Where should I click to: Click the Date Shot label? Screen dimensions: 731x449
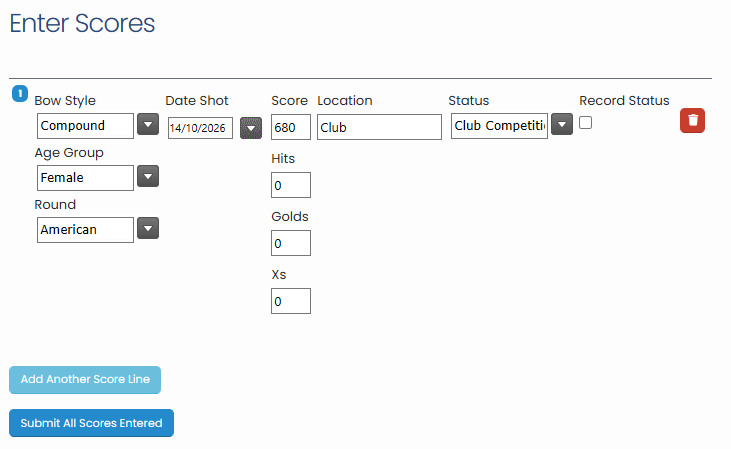(x=197, y=100)
